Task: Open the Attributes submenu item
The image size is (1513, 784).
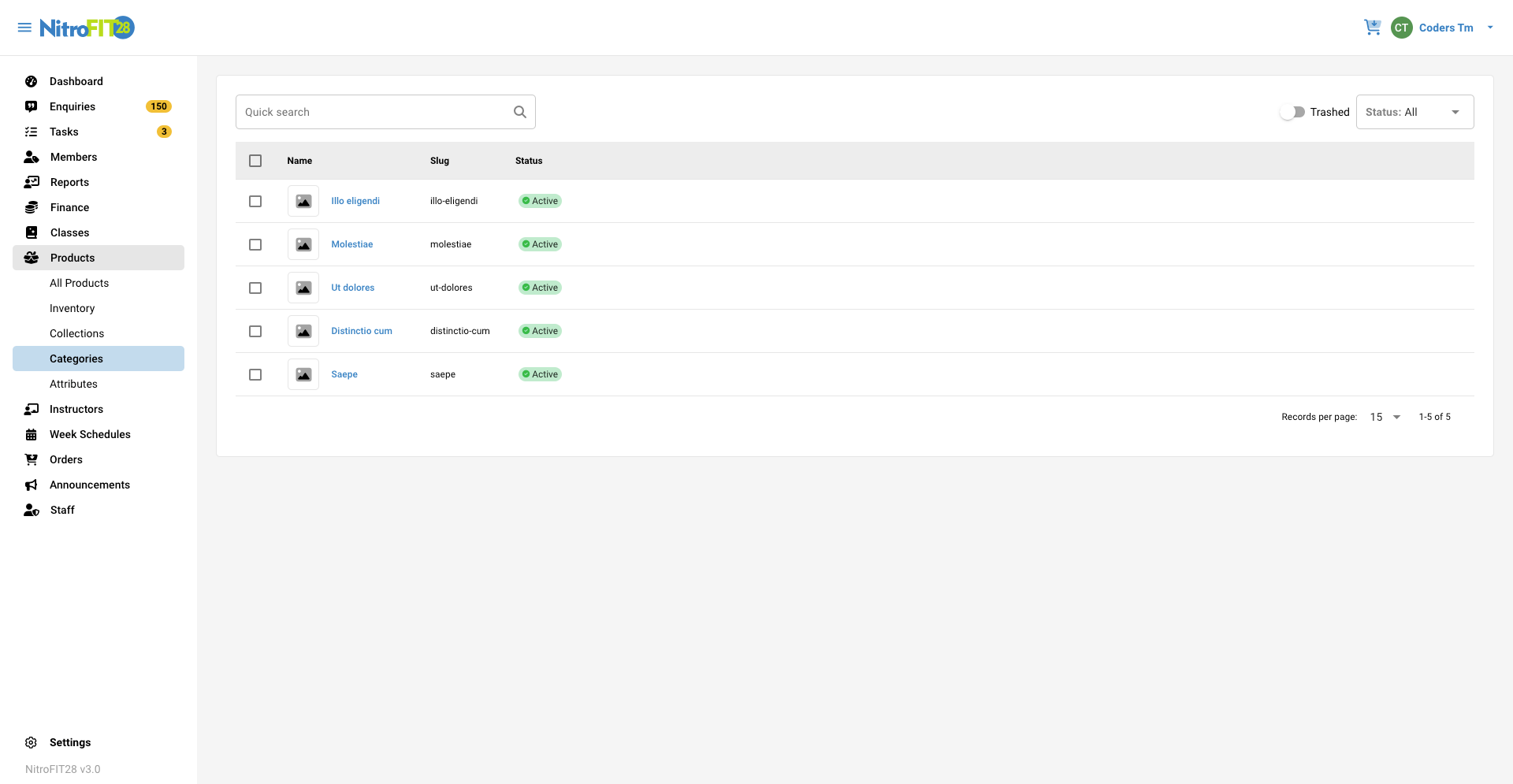Action: (x=74, y=384)
